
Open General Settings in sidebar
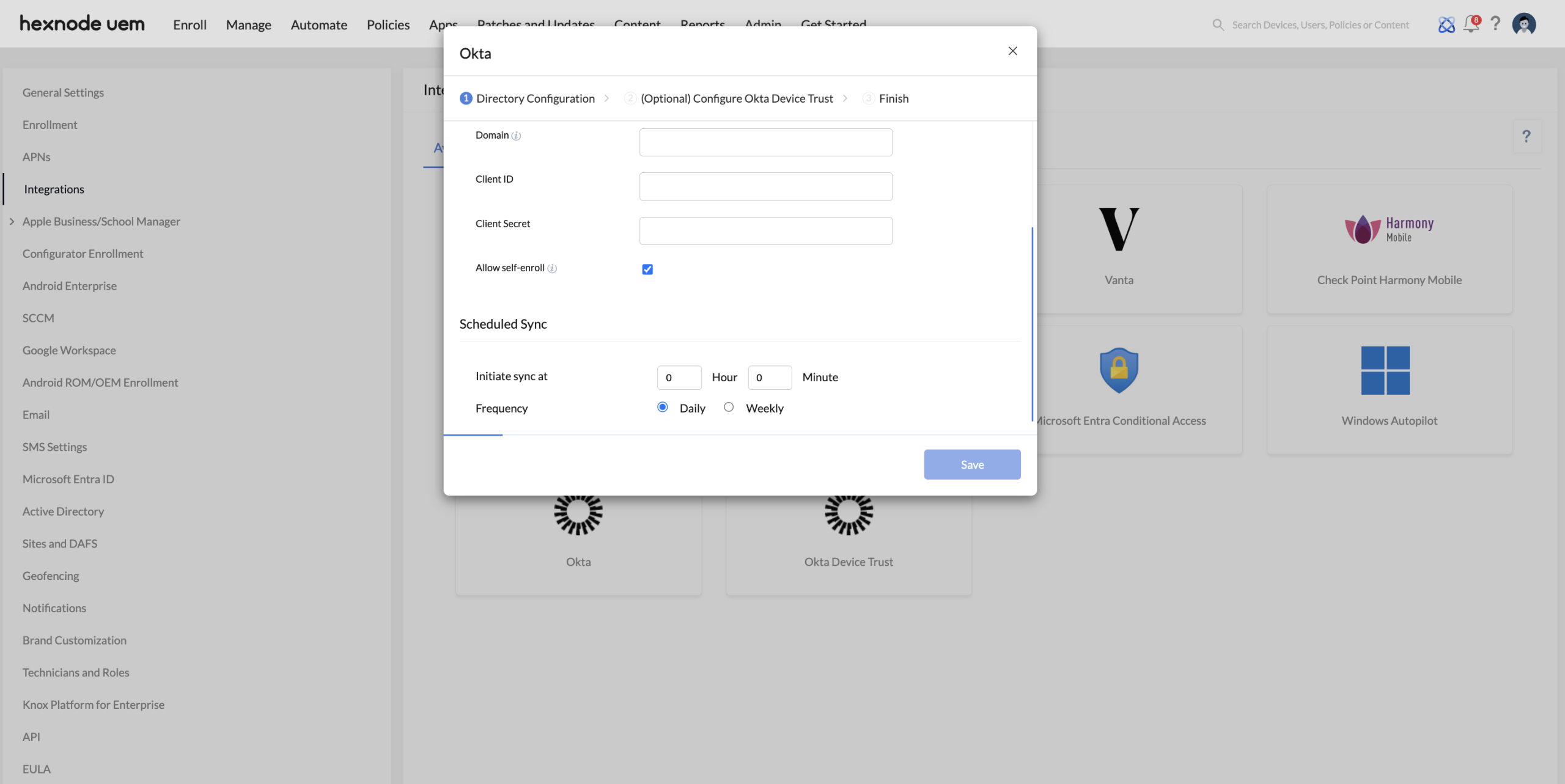point(63,92)
